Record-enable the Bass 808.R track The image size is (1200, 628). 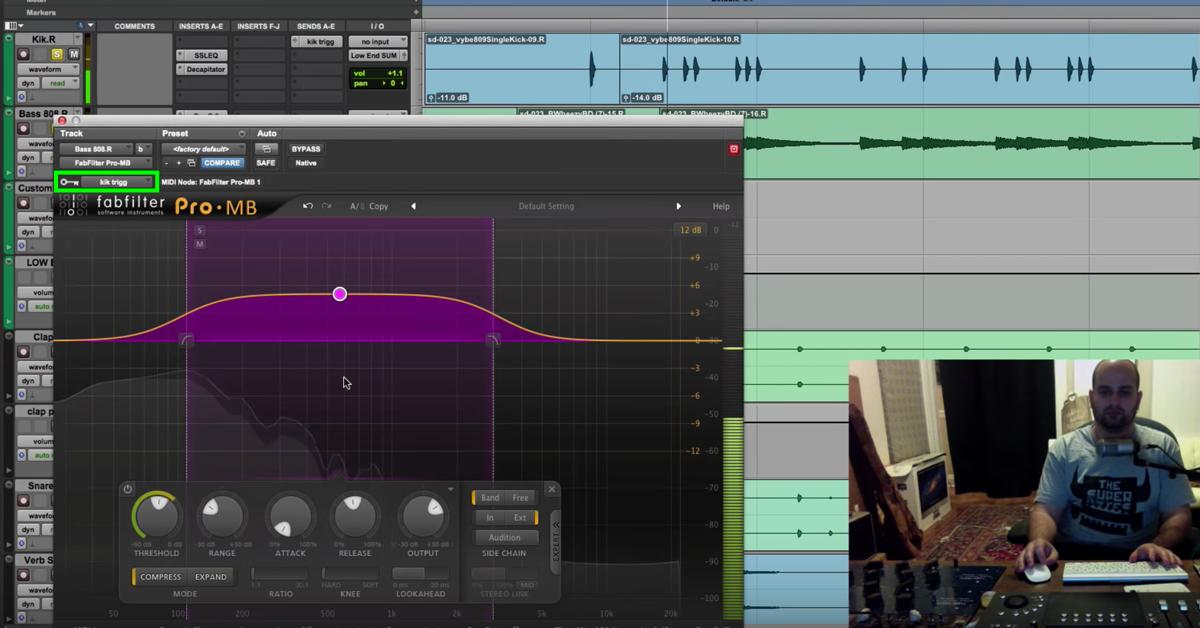click(x=24, y=128)
